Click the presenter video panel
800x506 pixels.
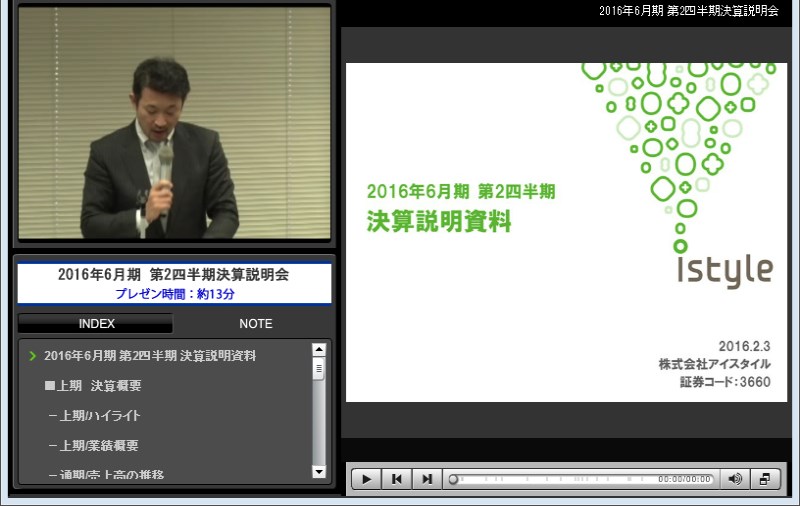click(x=174, y=122)
